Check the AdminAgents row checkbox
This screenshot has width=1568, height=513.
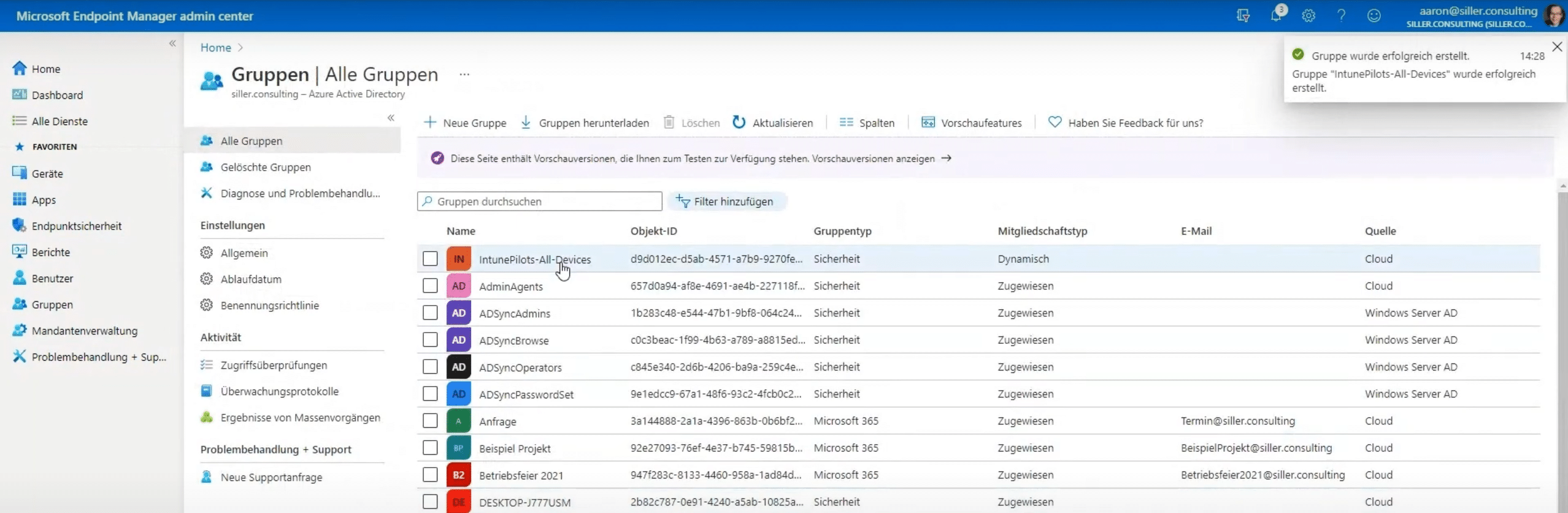pyautogui.click(x=430, y=286)
